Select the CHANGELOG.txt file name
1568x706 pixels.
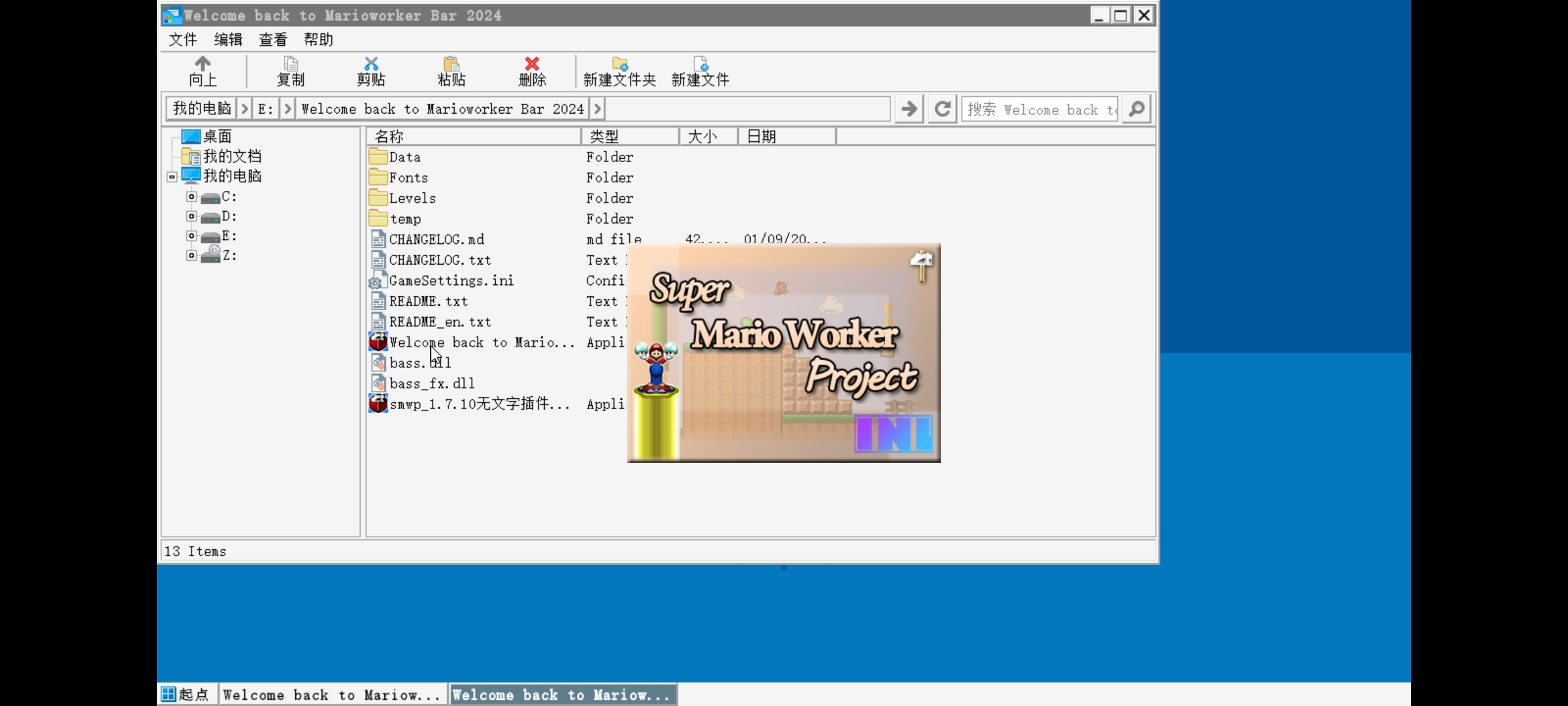(x=440, y=260)
